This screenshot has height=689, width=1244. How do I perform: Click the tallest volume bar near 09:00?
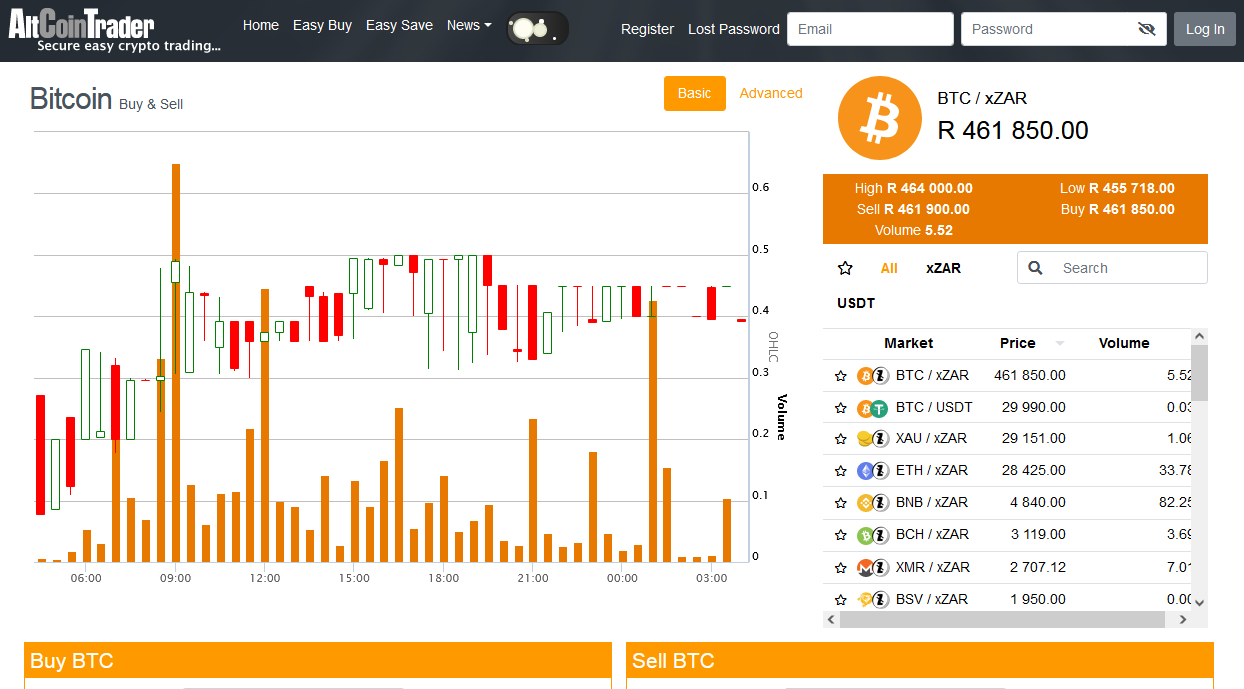(176, 362)
